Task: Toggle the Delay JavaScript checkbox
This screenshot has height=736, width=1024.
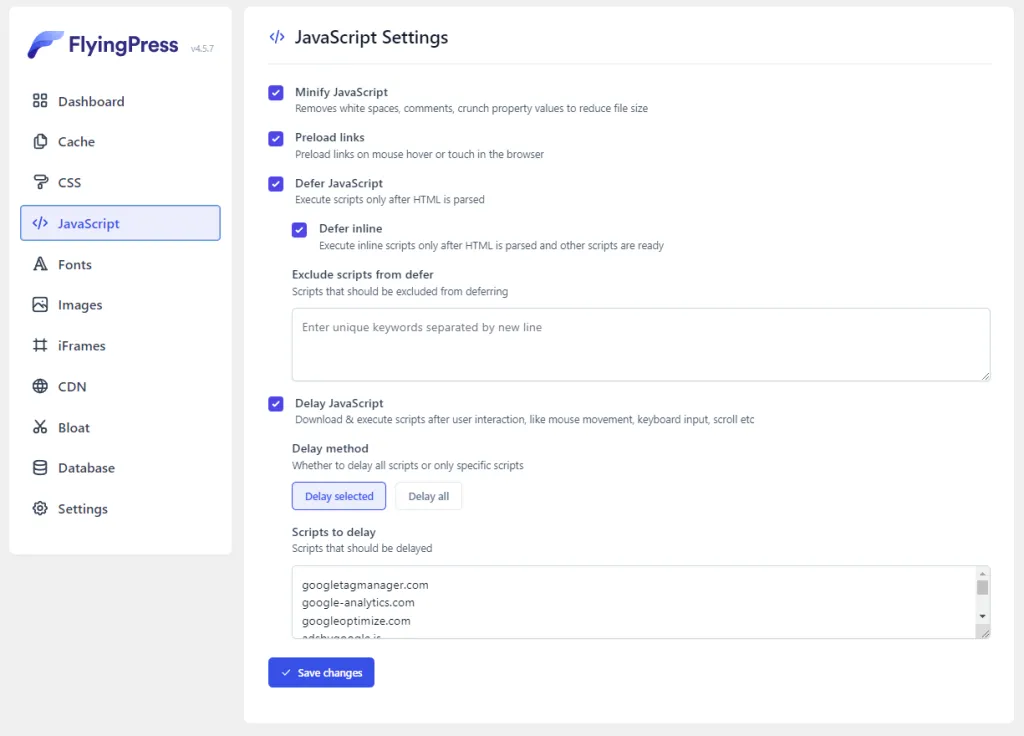Action: coord(276,404)
